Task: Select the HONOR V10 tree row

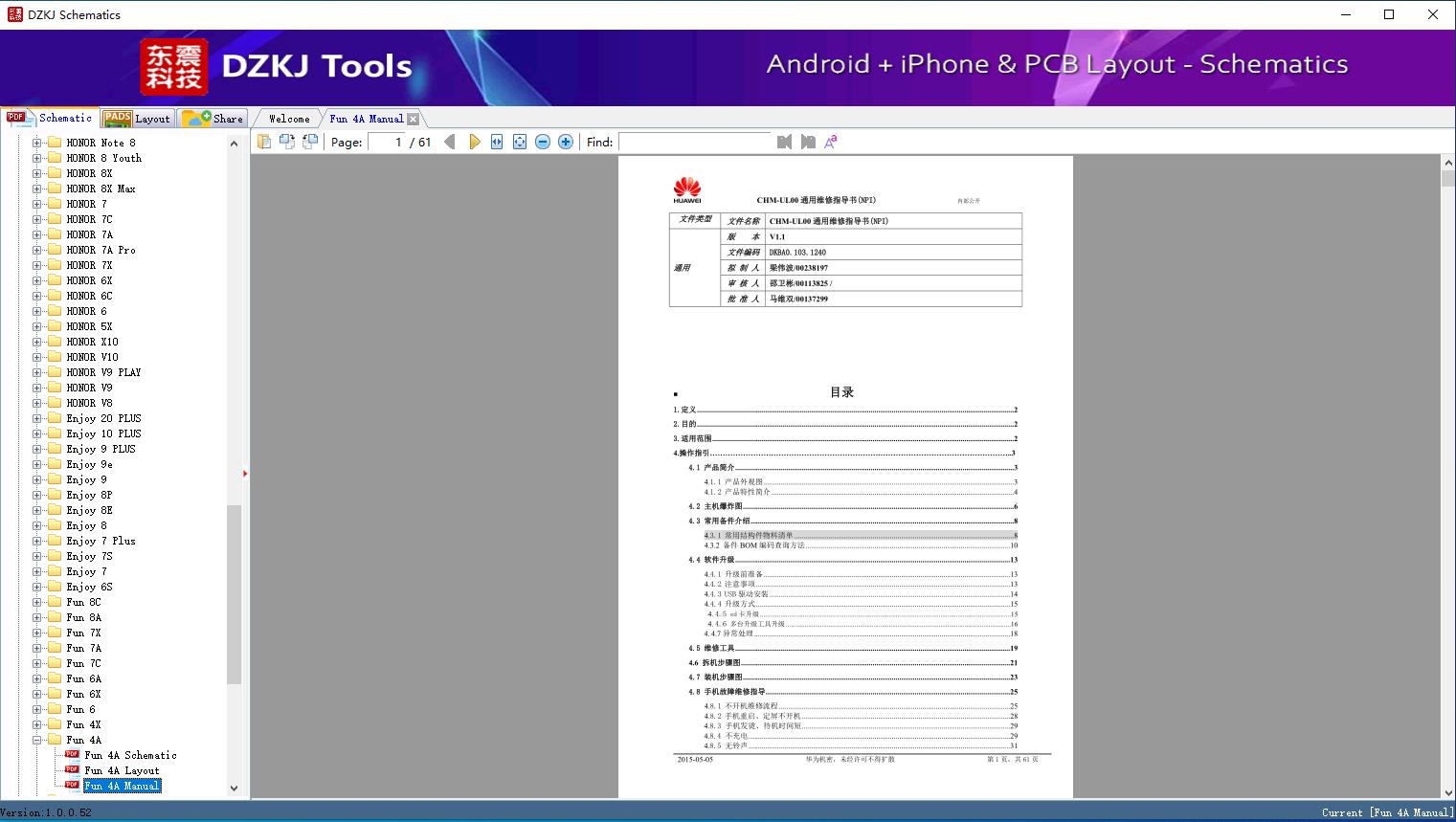Action: click(92, 357)
